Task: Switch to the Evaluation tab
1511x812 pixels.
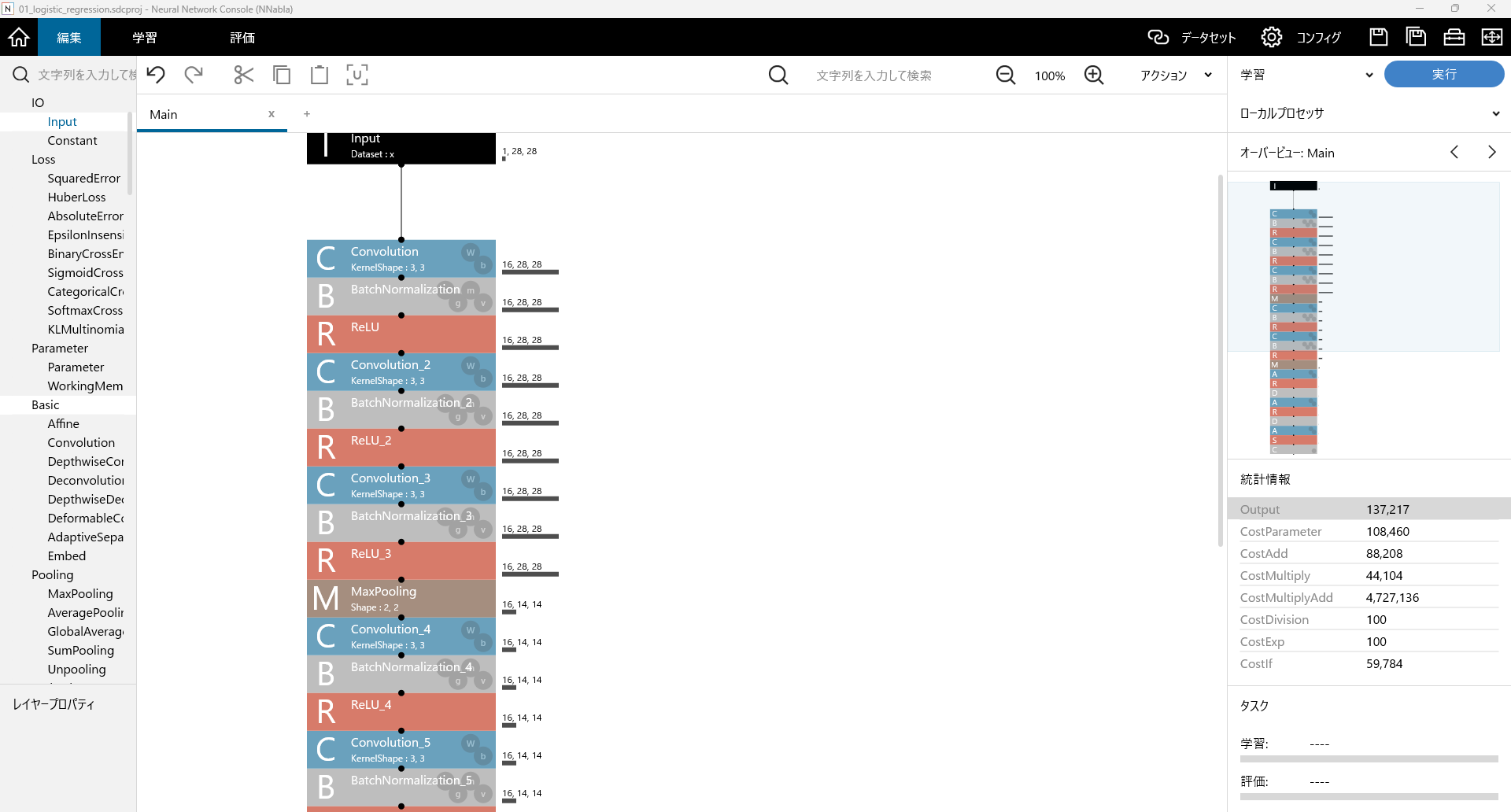Action: tap(242, 37)
